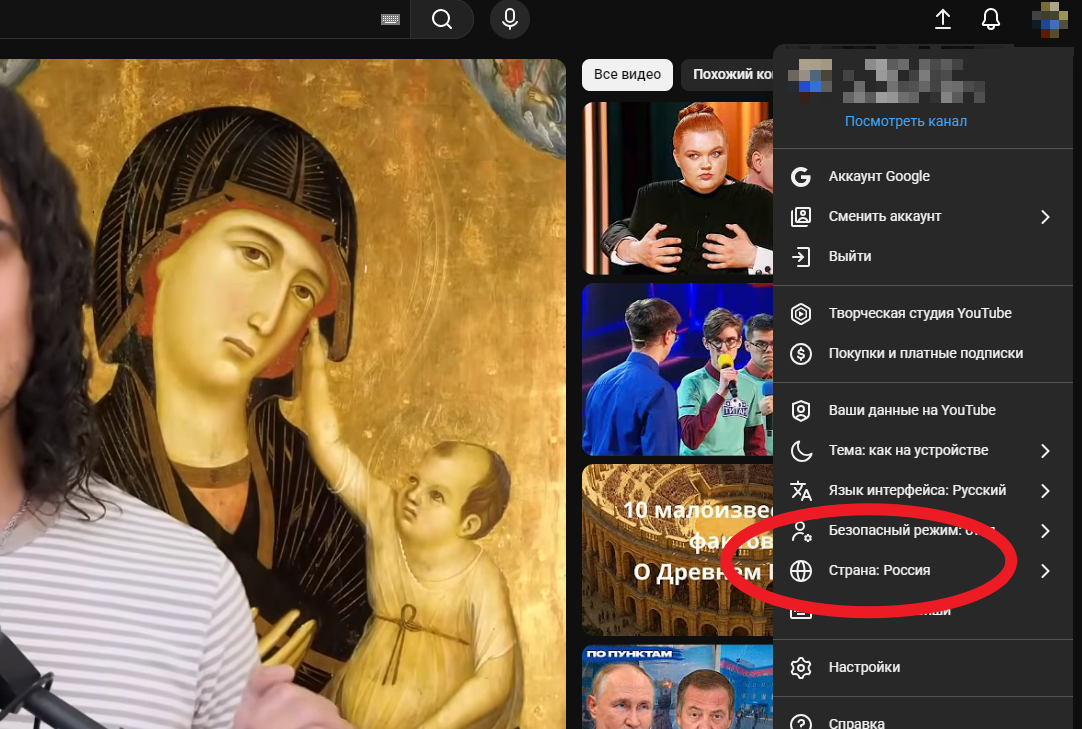Open Ваши данные на YouTube

[x=923, y=411]
